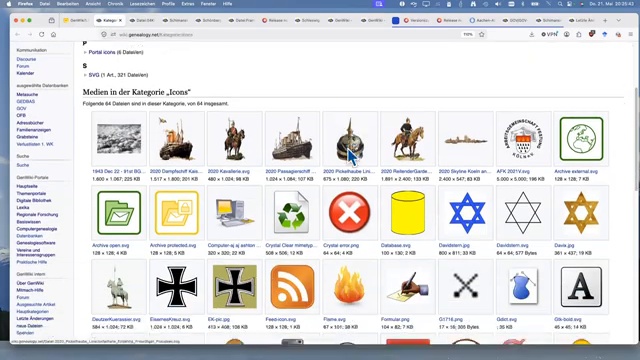Open the Computer-aj aj ashton computer icon

[x=235, y=213]
